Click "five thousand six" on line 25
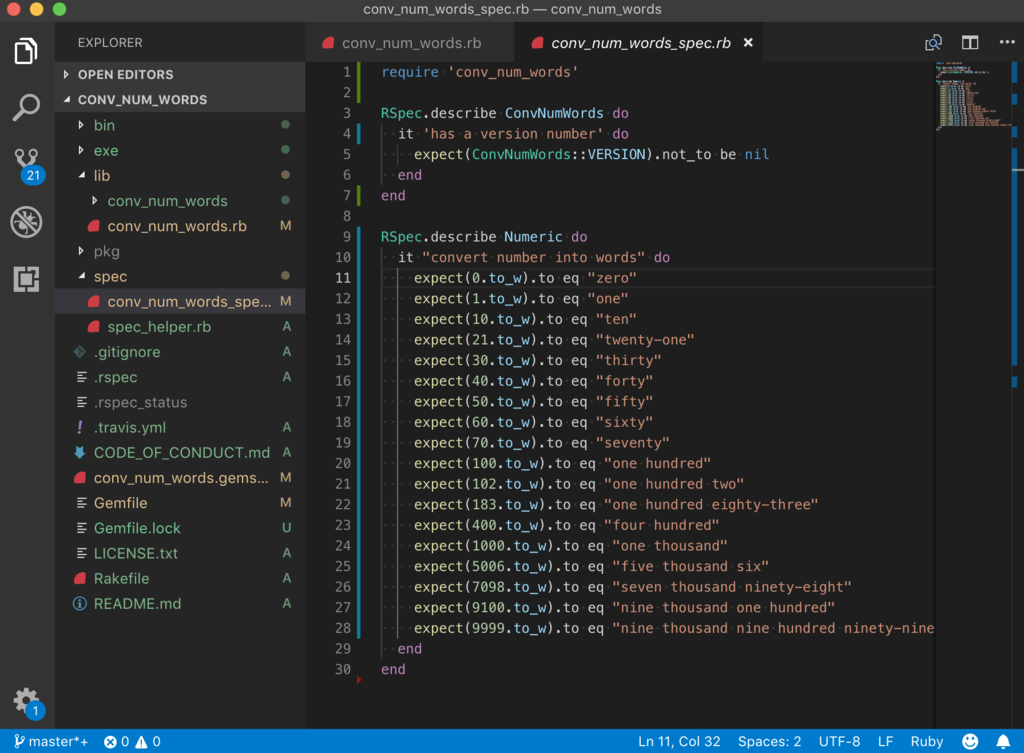Image resolution: width=1024 pixels, height=753 pixels. [x=690, y=566]
